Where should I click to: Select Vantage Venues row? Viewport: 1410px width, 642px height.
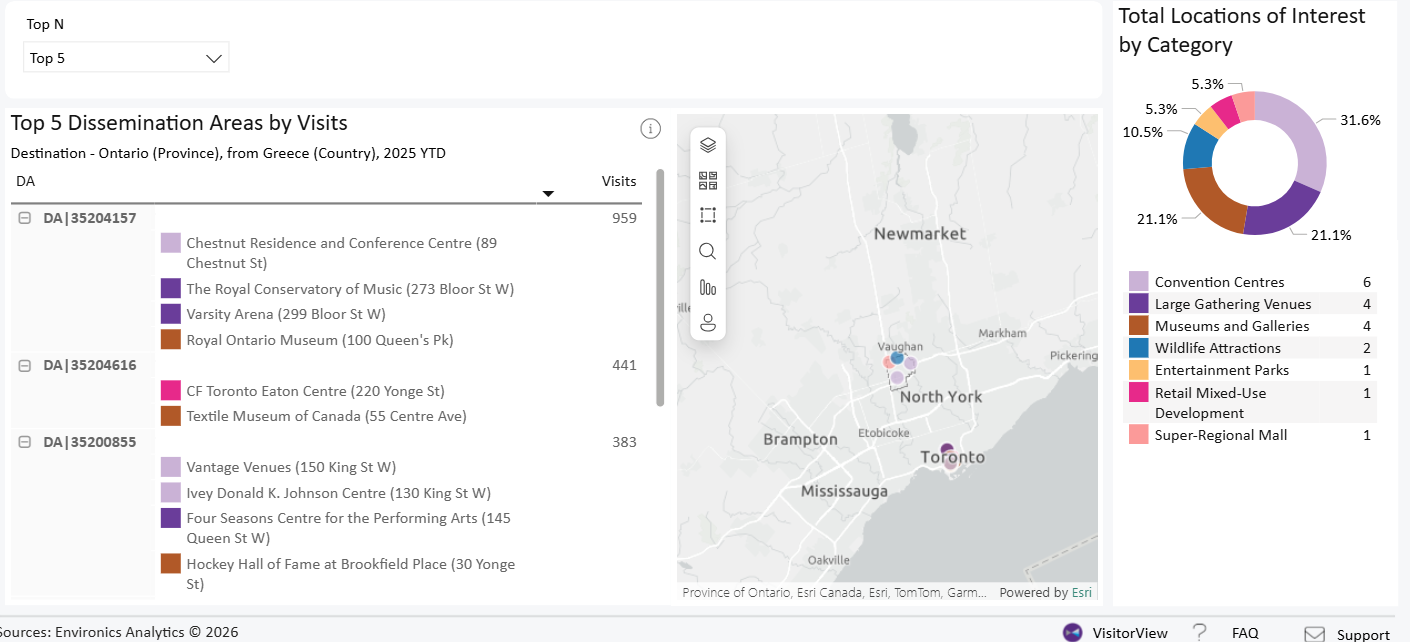279,467
